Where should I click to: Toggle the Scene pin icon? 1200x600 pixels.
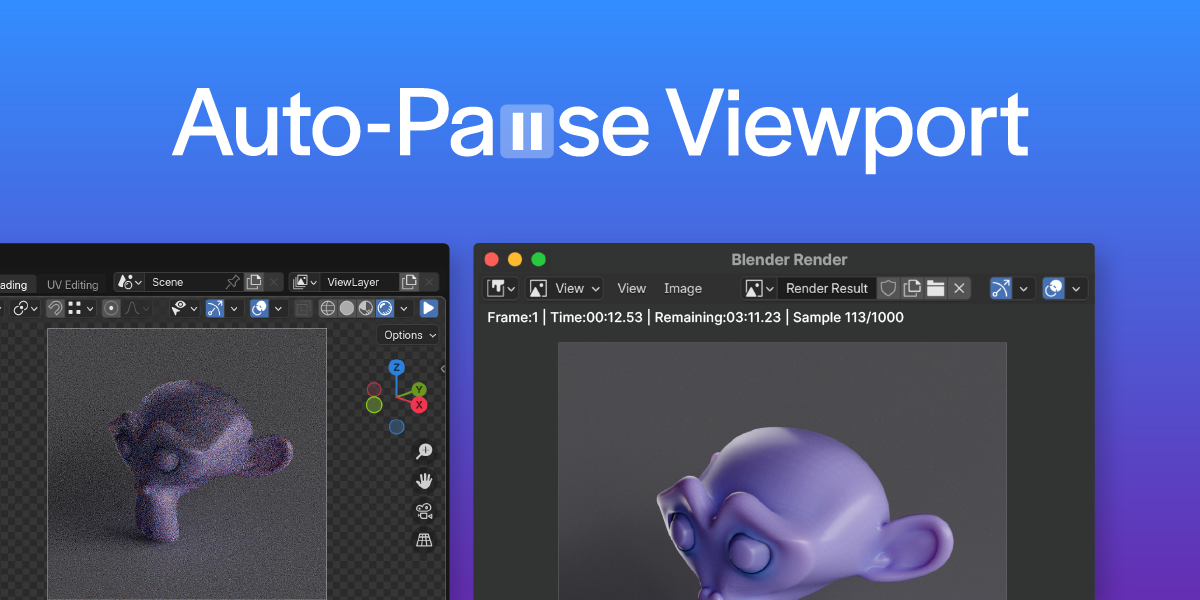(232, 282)
